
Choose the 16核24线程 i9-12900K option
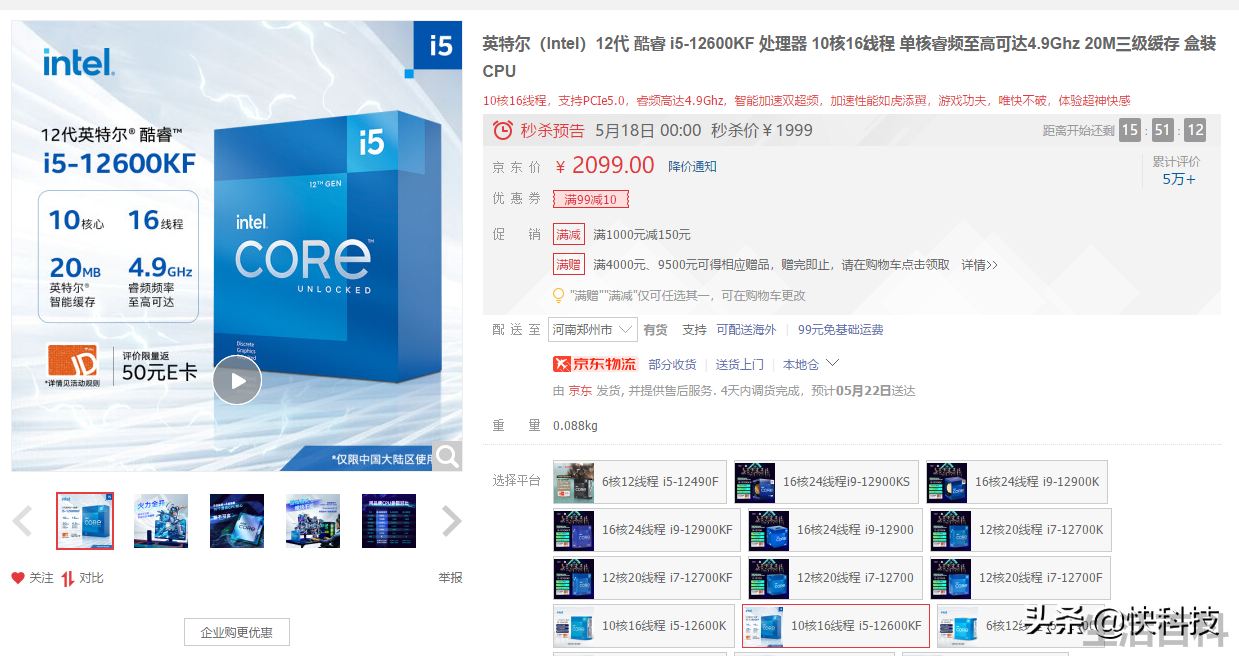(1016, 482)
